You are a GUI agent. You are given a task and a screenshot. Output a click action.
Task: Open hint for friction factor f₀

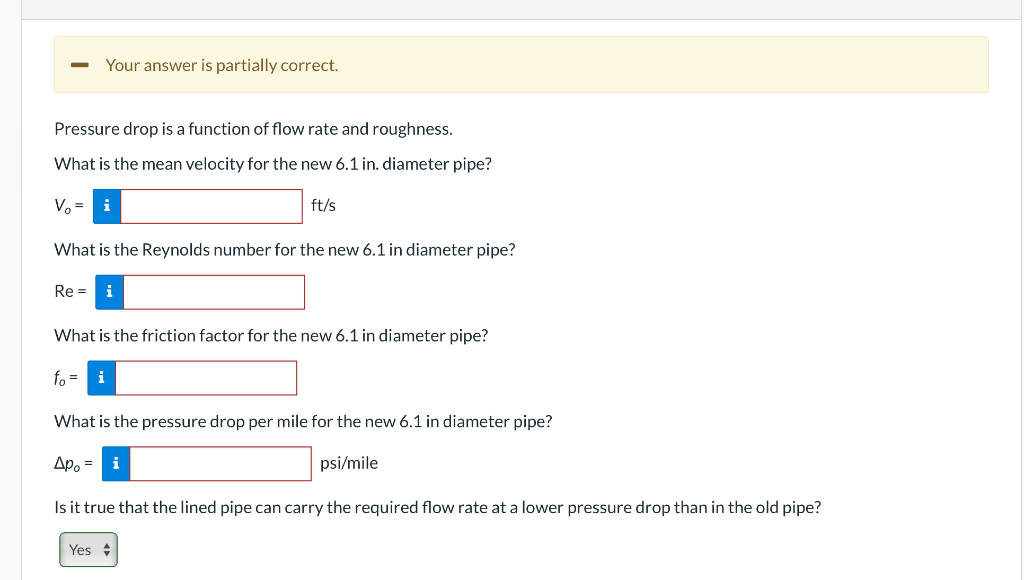coord(100,377)
